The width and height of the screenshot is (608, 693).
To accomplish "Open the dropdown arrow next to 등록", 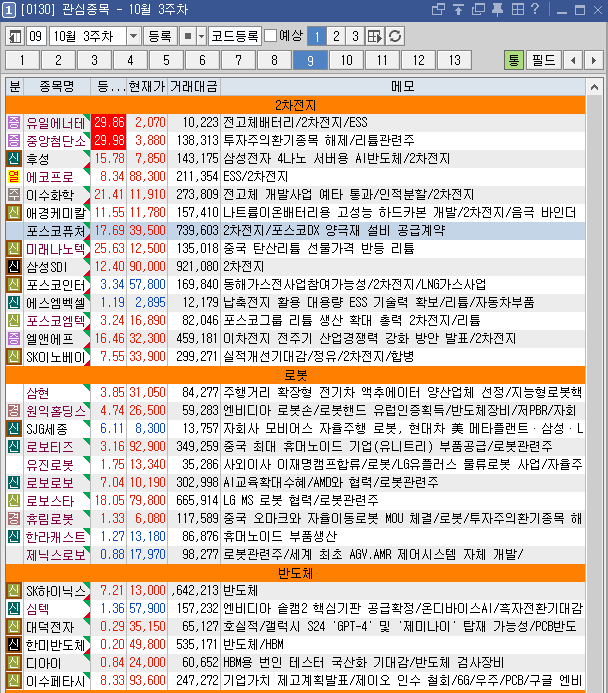I will pyautogui.click(x=194, y=36).
